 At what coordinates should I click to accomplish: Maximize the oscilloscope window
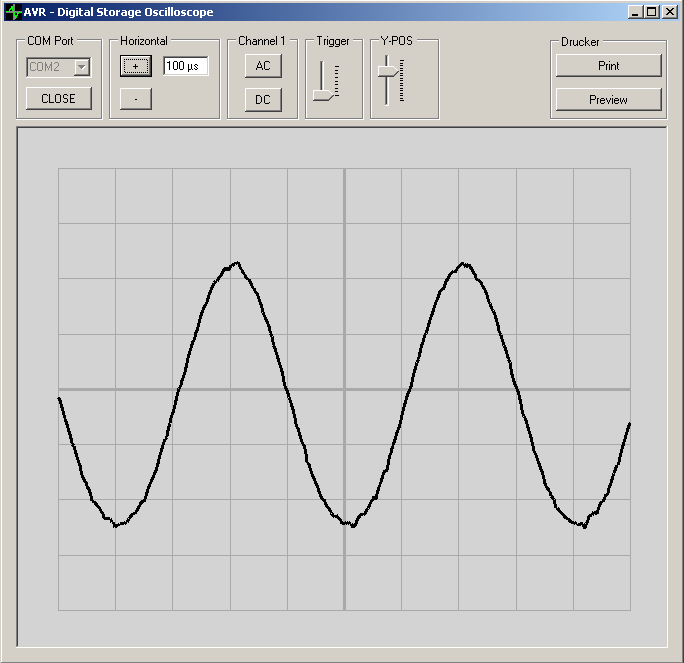coord(651,12)
